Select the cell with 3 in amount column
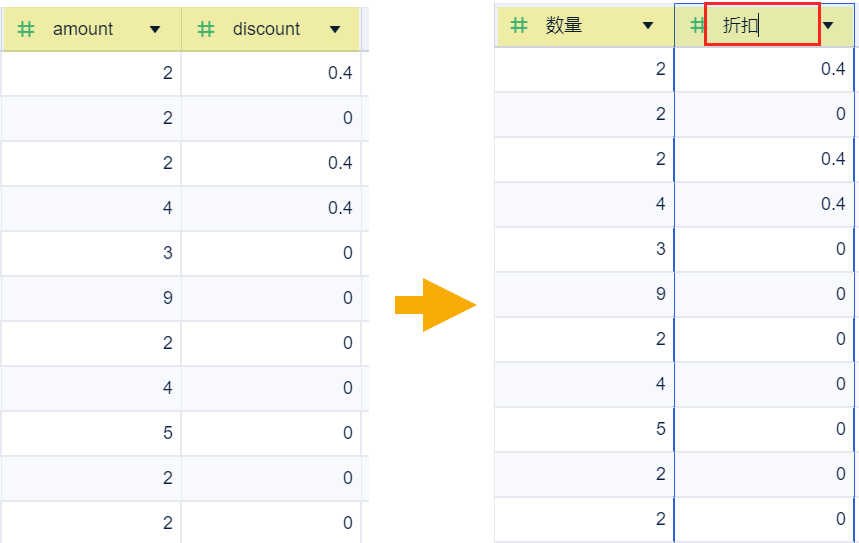 coord(91,253)
